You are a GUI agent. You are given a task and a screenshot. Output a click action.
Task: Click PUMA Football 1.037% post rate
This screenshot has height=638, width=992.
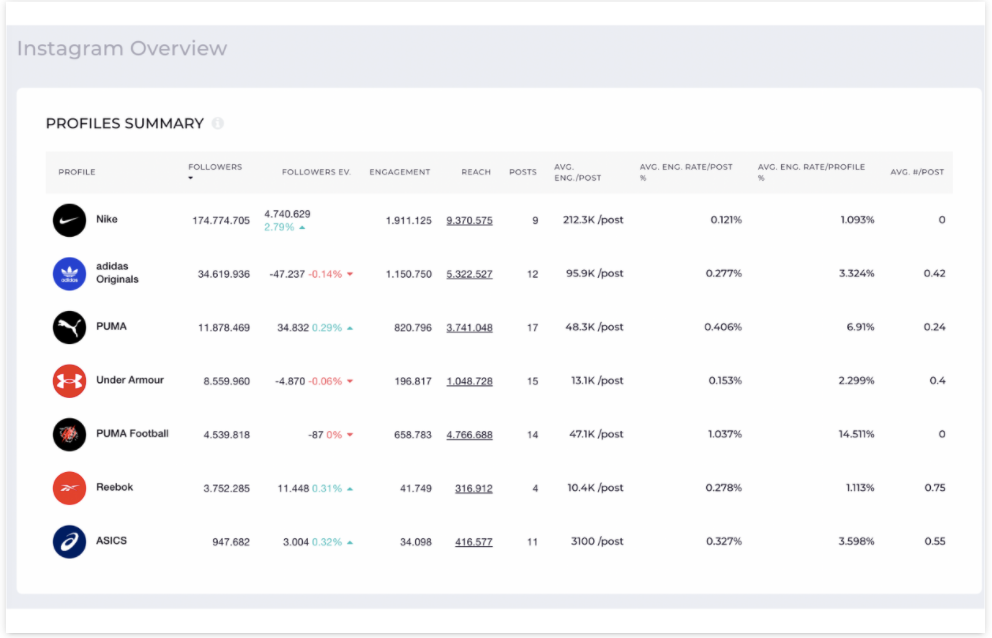[x=725, y=434]
